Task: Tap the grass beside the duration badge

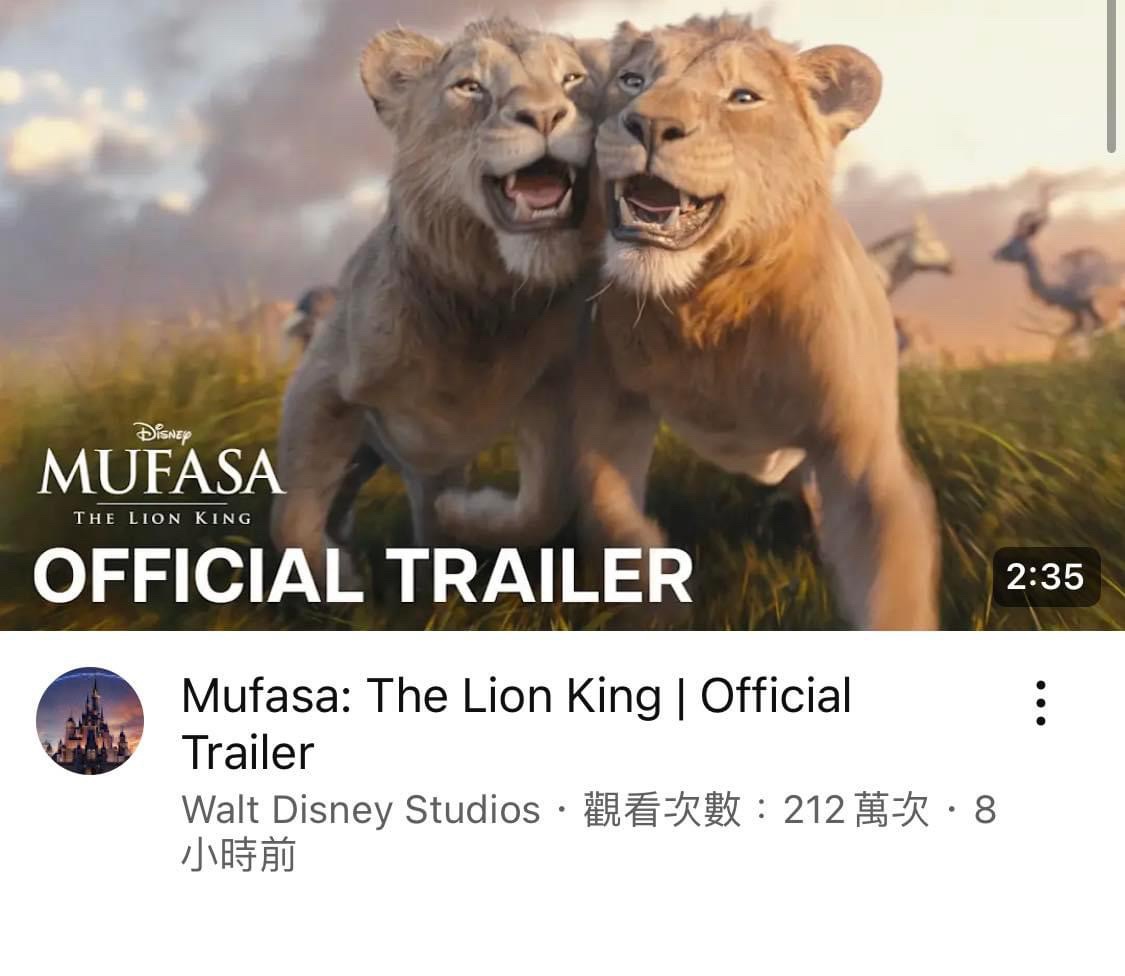Action: point(1040,488)
